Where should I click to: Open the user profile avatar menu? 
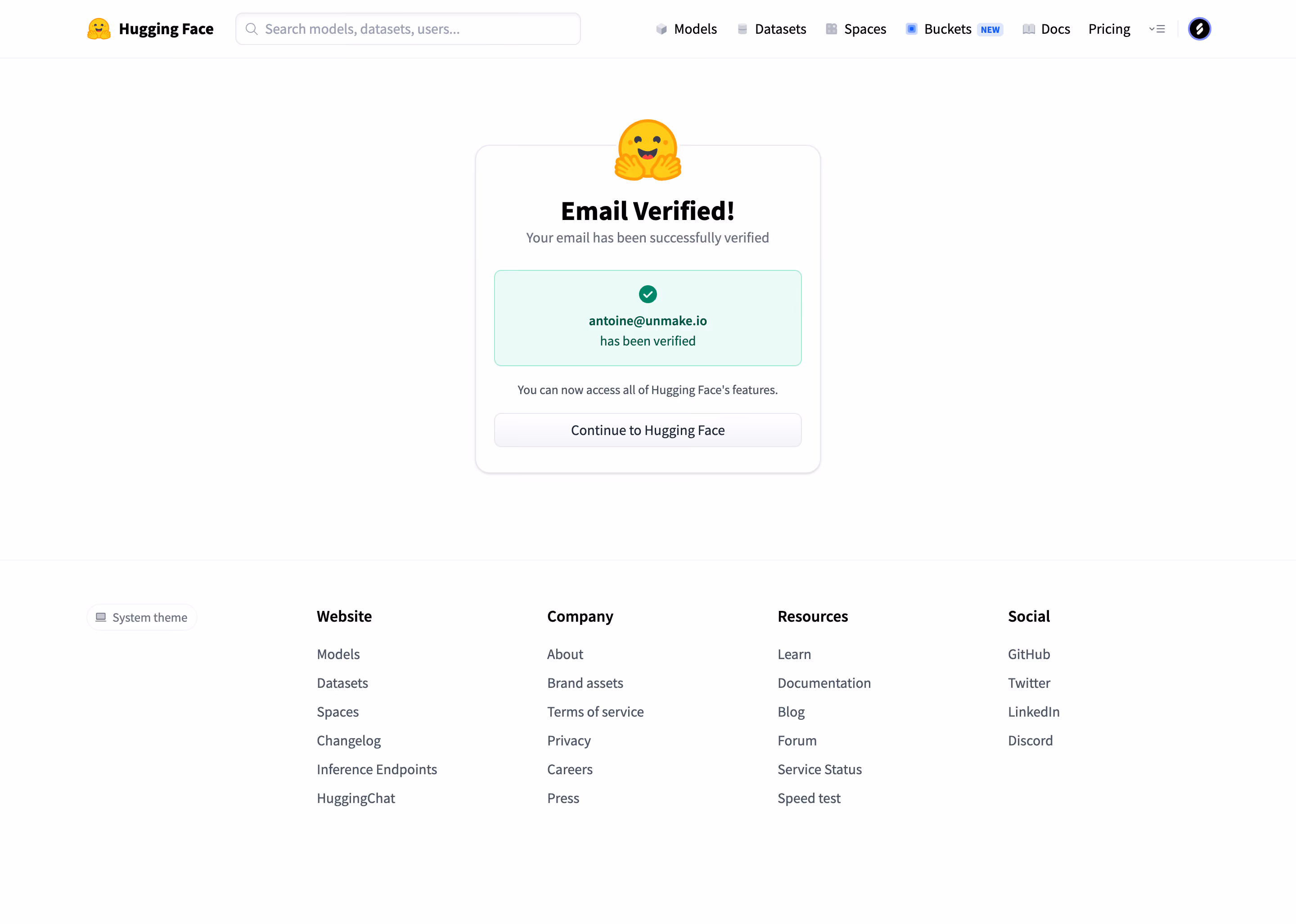[x=1199, y=29]
